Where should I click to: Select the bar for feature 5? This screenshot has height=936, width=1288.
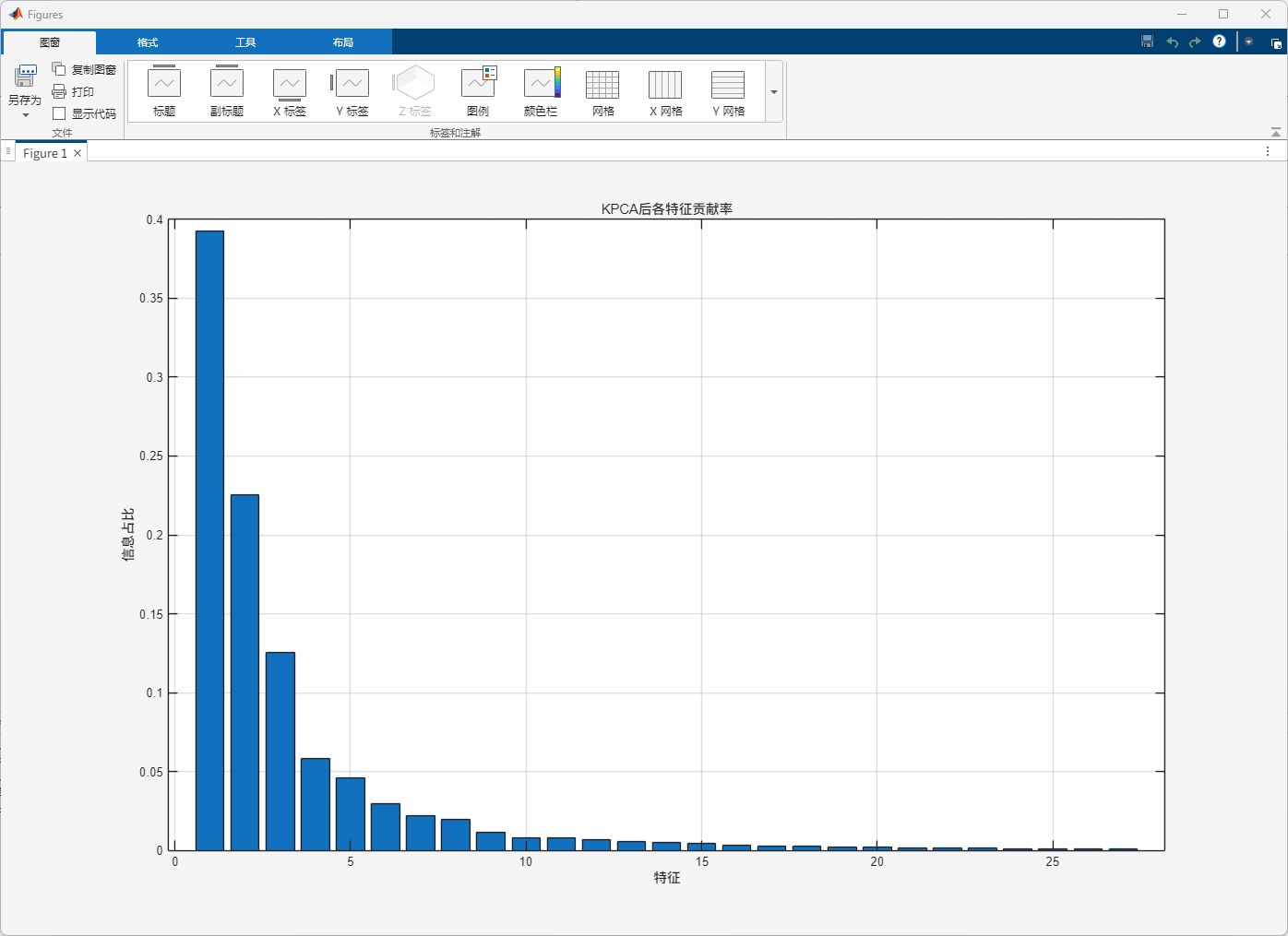click(351, 814)
